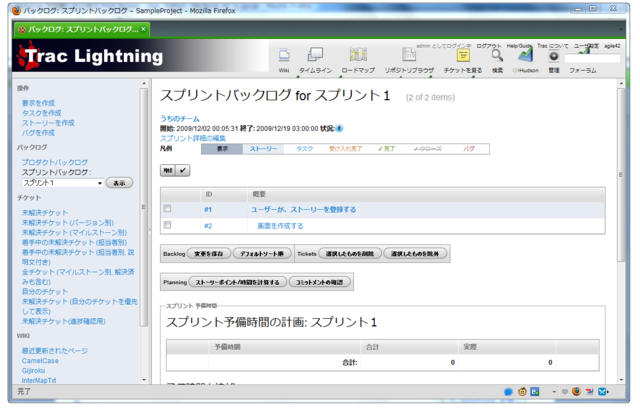640x413 pixels.
Task: Open the リポジトリブラウザ repository icon
Action: click(x=409, y=55)
